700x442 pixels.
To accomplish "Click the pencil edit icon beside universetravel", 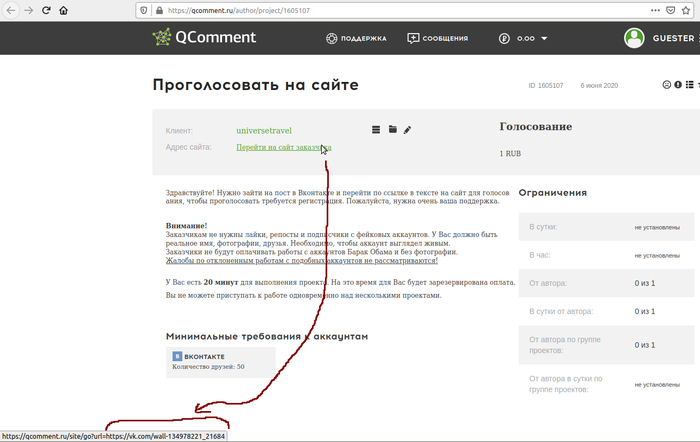I will point(407,130).
